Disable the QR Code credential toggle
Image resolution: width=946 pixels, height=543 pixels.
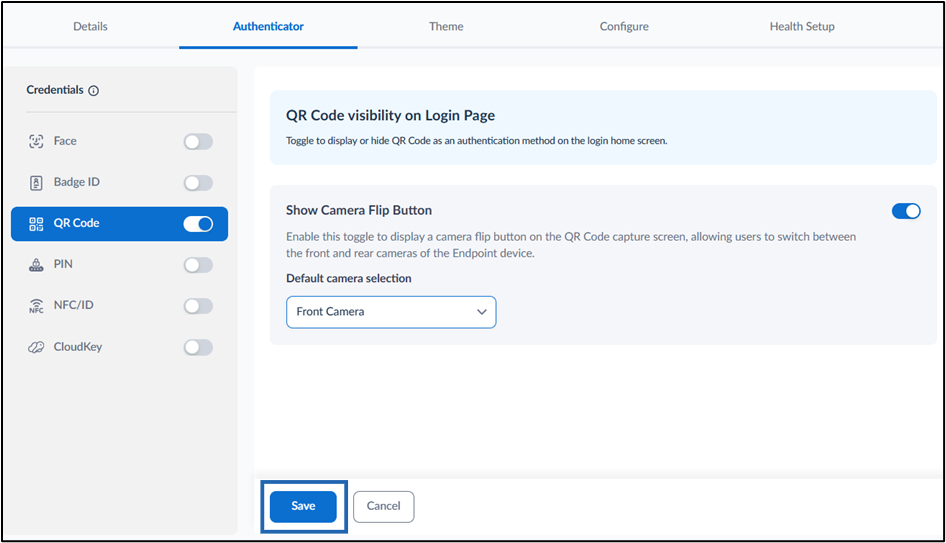[198, 224]
